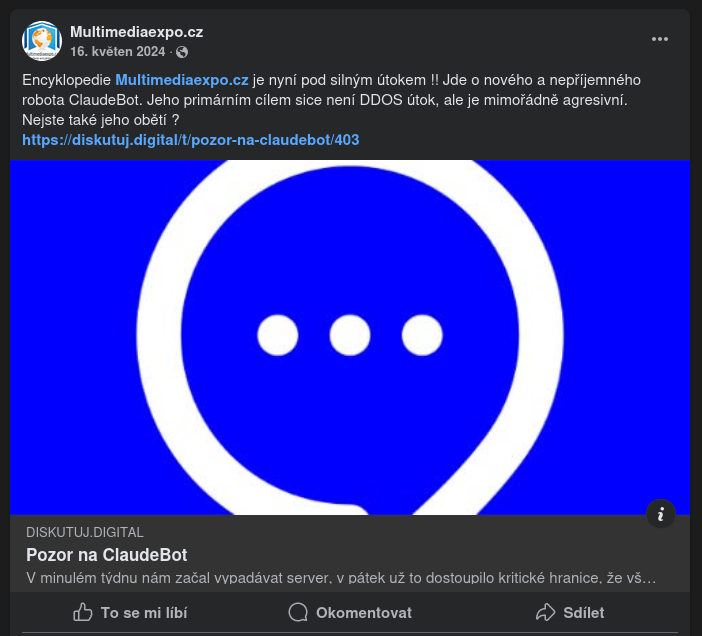Open the "Pozor na ClaudeBot" article title

tap(107, 555)
